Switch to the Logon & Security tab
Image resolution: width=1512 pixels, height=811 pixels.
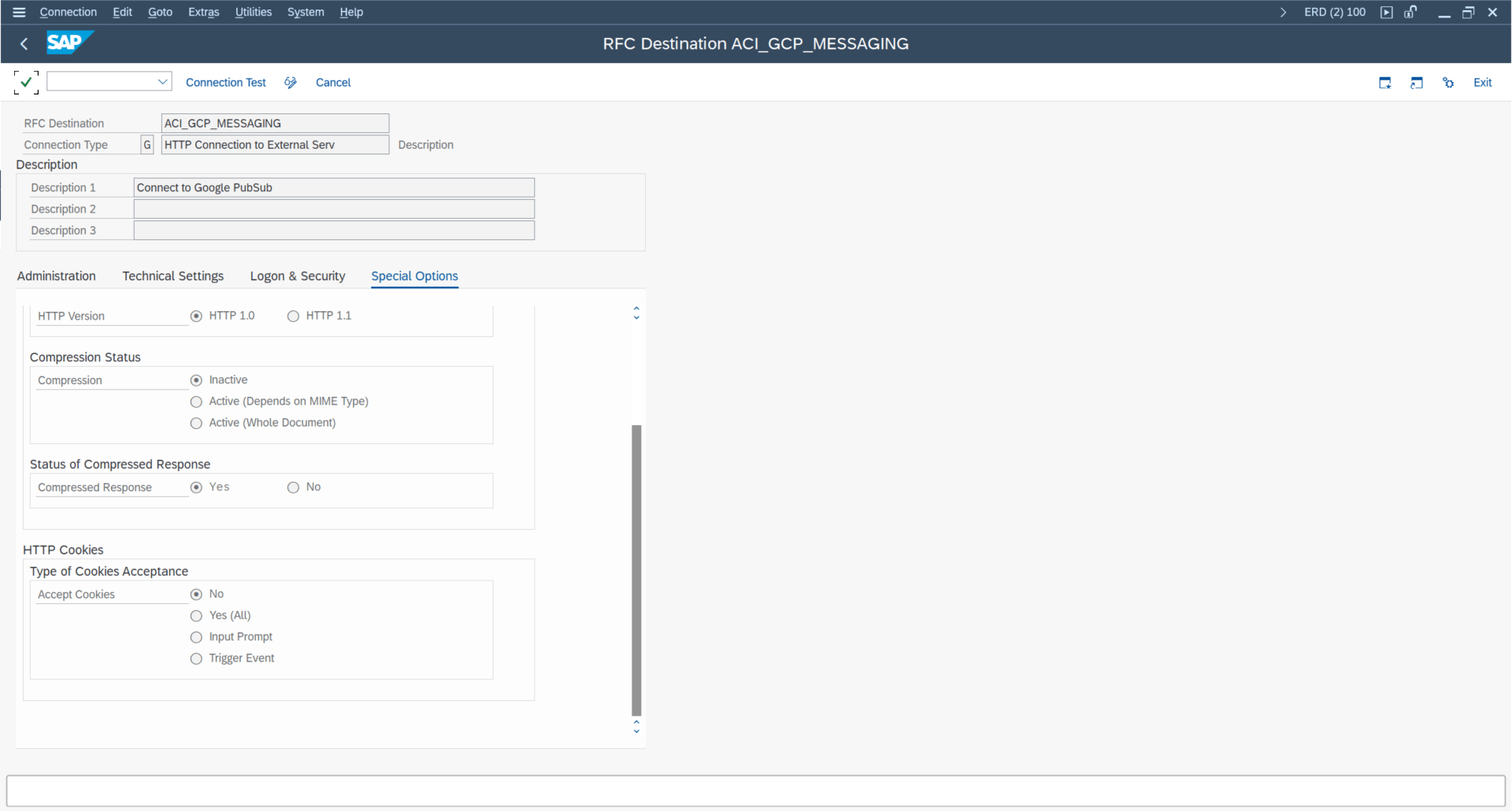(298, 276)
